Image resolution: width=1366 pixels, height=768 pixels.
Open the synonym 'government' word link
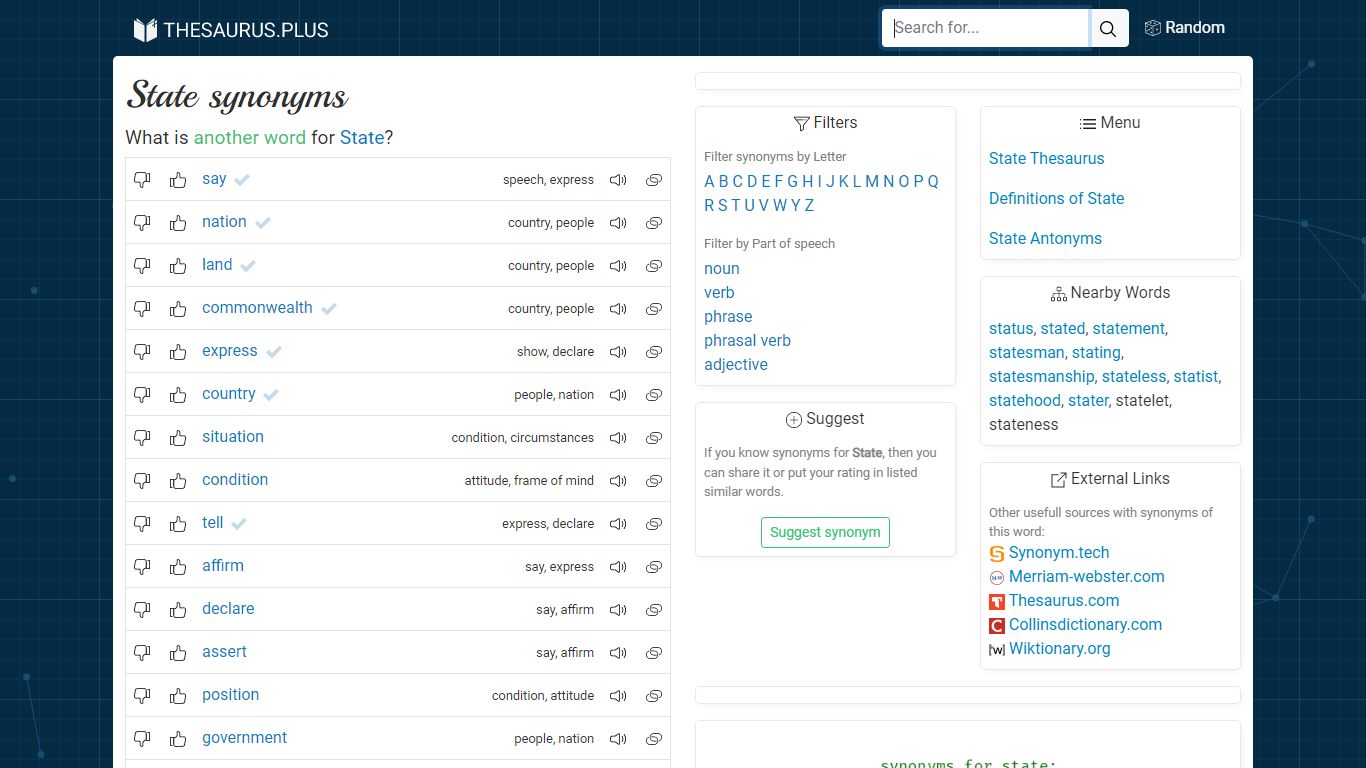[244, 738]
